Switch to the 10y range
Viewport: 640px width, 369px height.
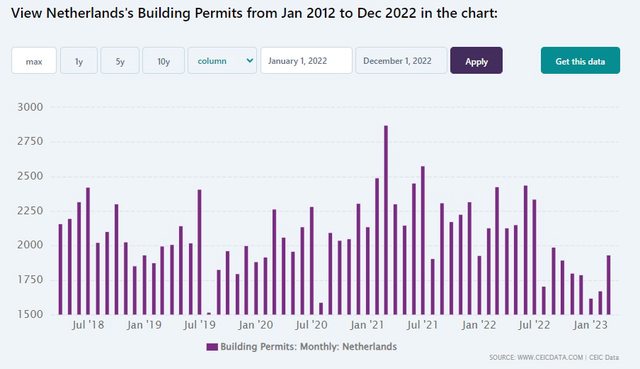coord(163,61)
